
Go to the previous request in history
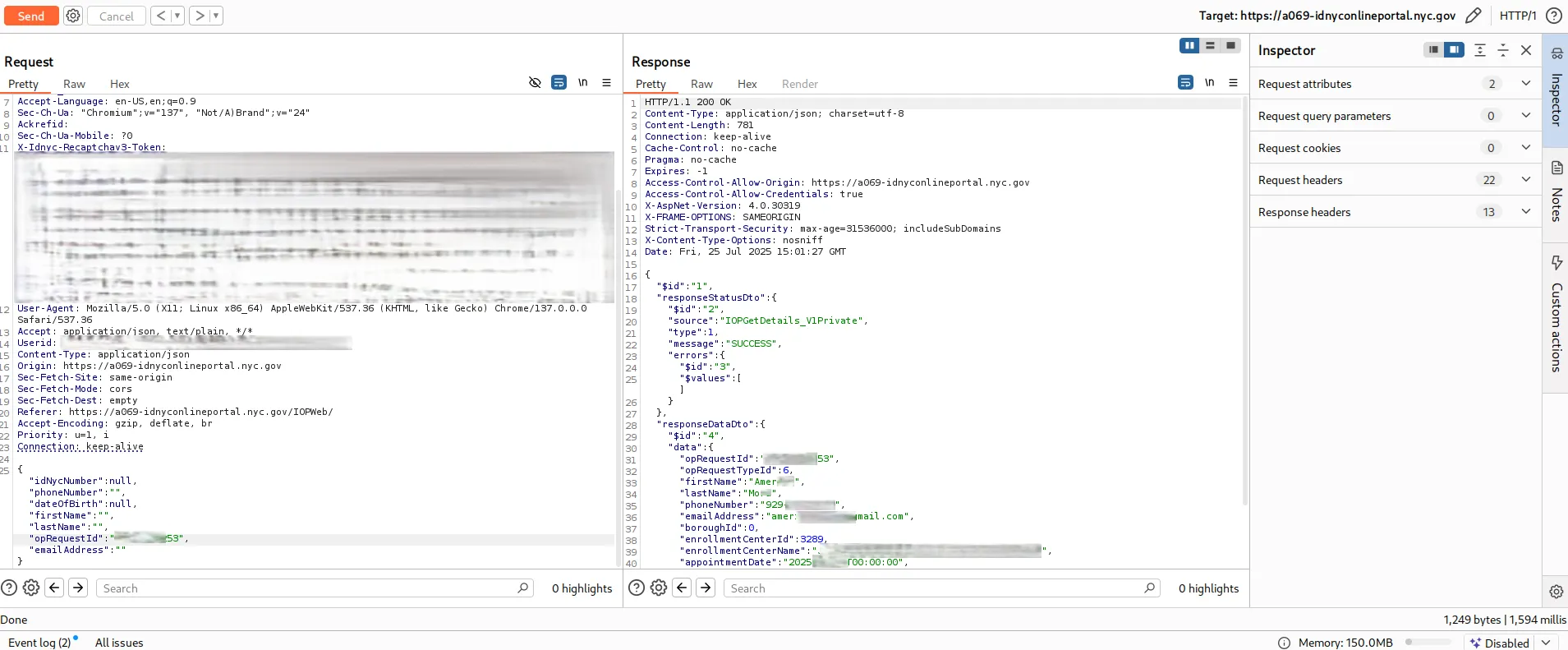point(161,16)
